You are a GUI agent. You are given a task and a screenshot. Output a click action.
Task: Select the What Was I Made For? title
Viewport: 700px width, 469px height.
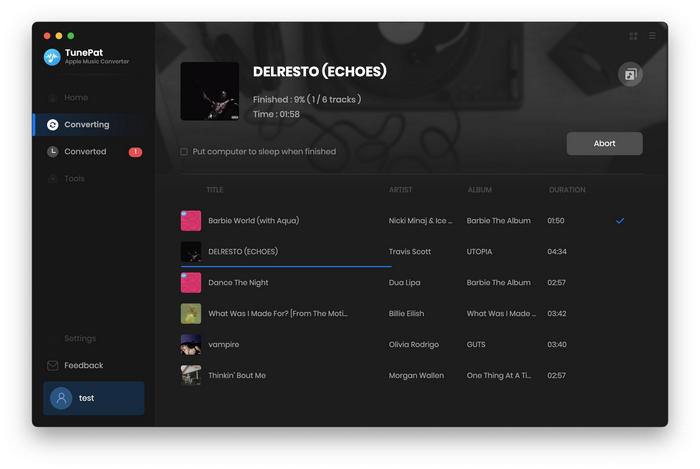(278, 314)
